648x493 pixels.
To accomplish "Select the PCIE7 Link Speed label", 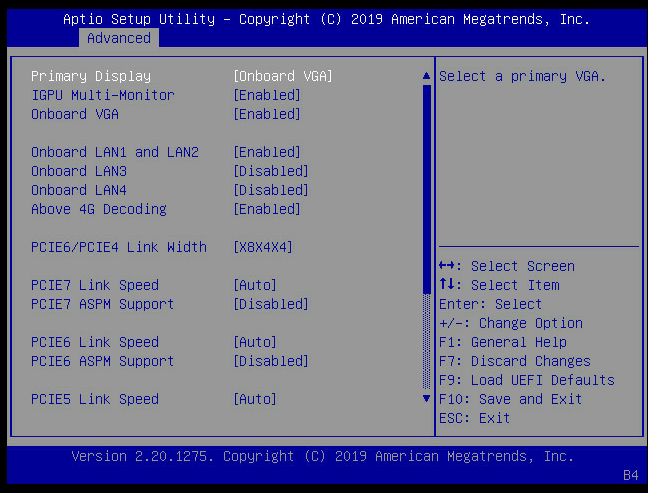I will click(95, 285).
